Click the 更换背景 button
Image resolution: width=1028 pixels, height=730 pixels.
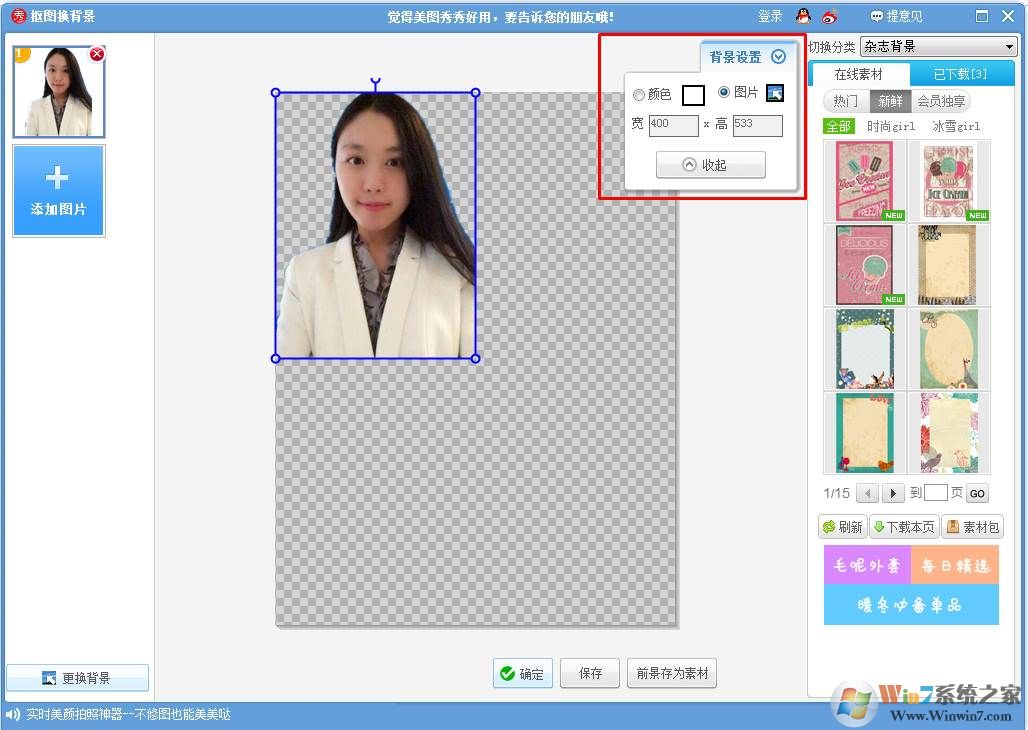coord(77,678)
